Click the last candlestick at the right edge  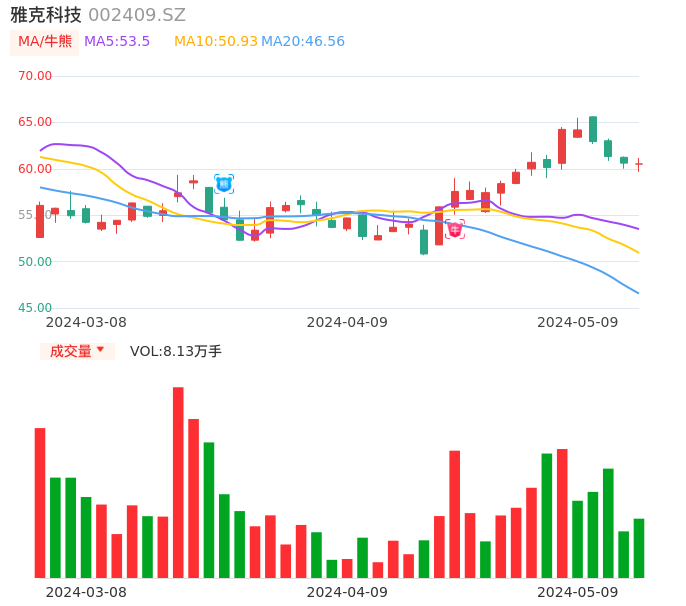coord(639,164)
